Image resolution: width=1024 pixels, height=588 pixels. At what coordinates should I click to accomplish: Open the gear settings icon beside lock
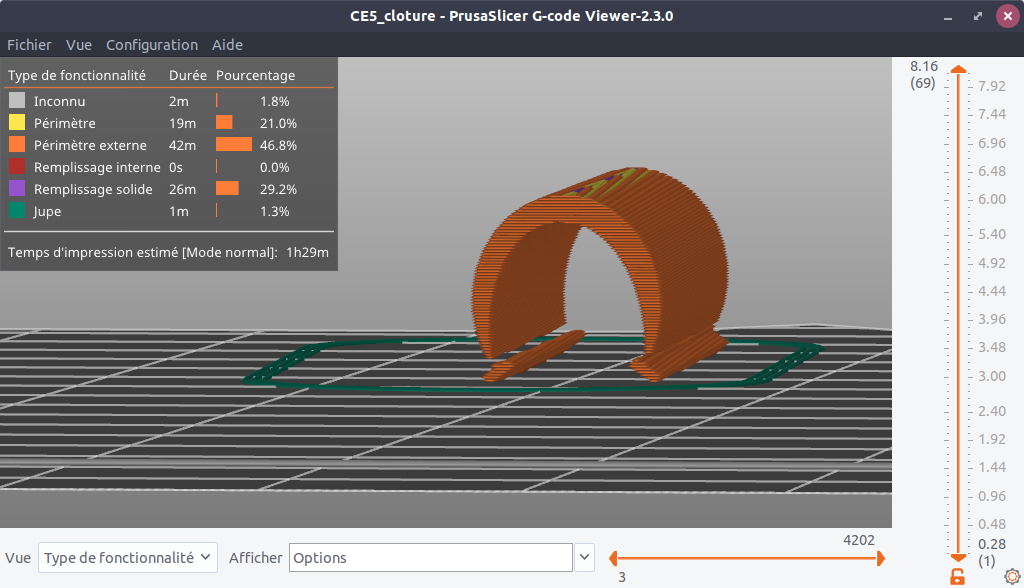[x=1012, y=576]
